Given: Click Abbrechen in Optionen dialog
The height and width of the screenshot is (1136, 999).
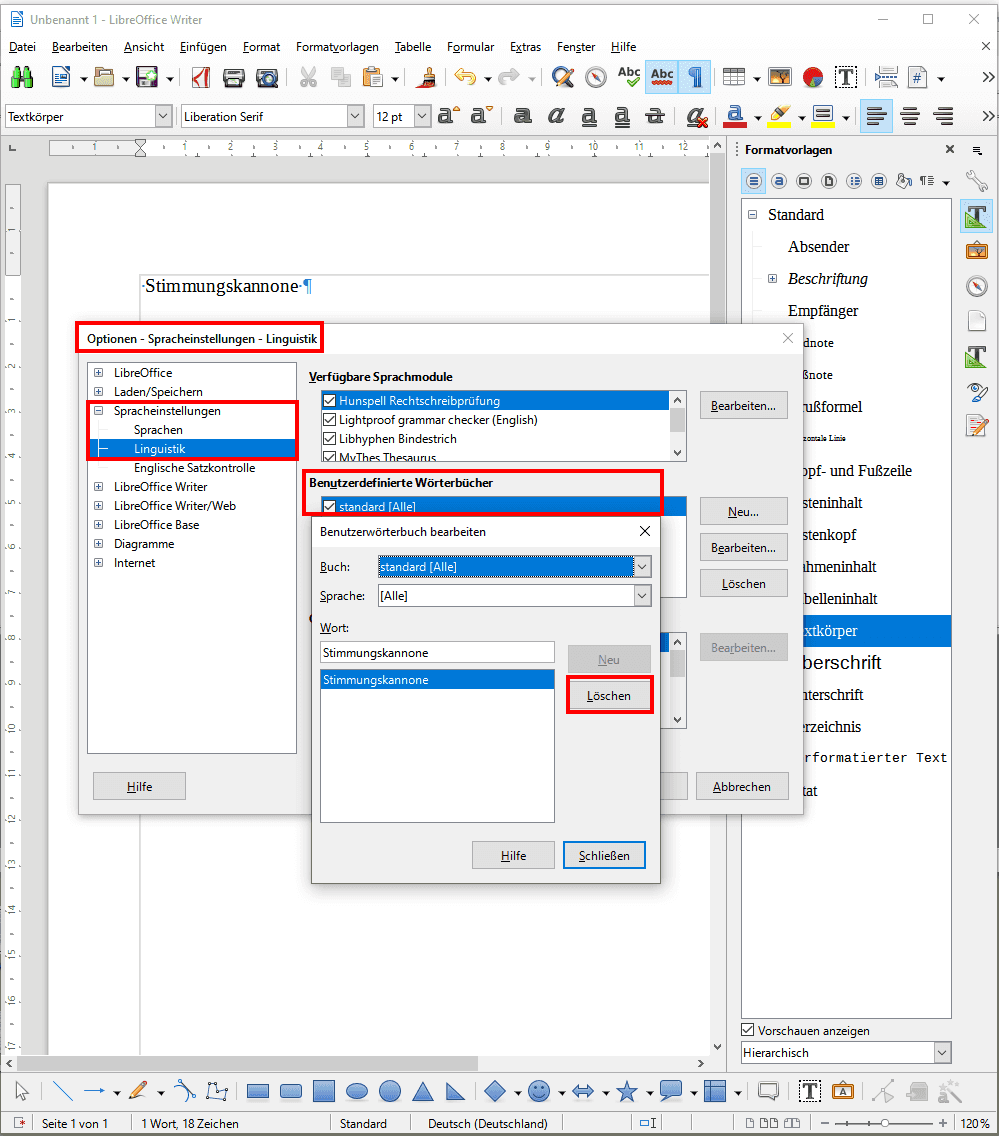Looking at the screenshot, I should [742, 787].
